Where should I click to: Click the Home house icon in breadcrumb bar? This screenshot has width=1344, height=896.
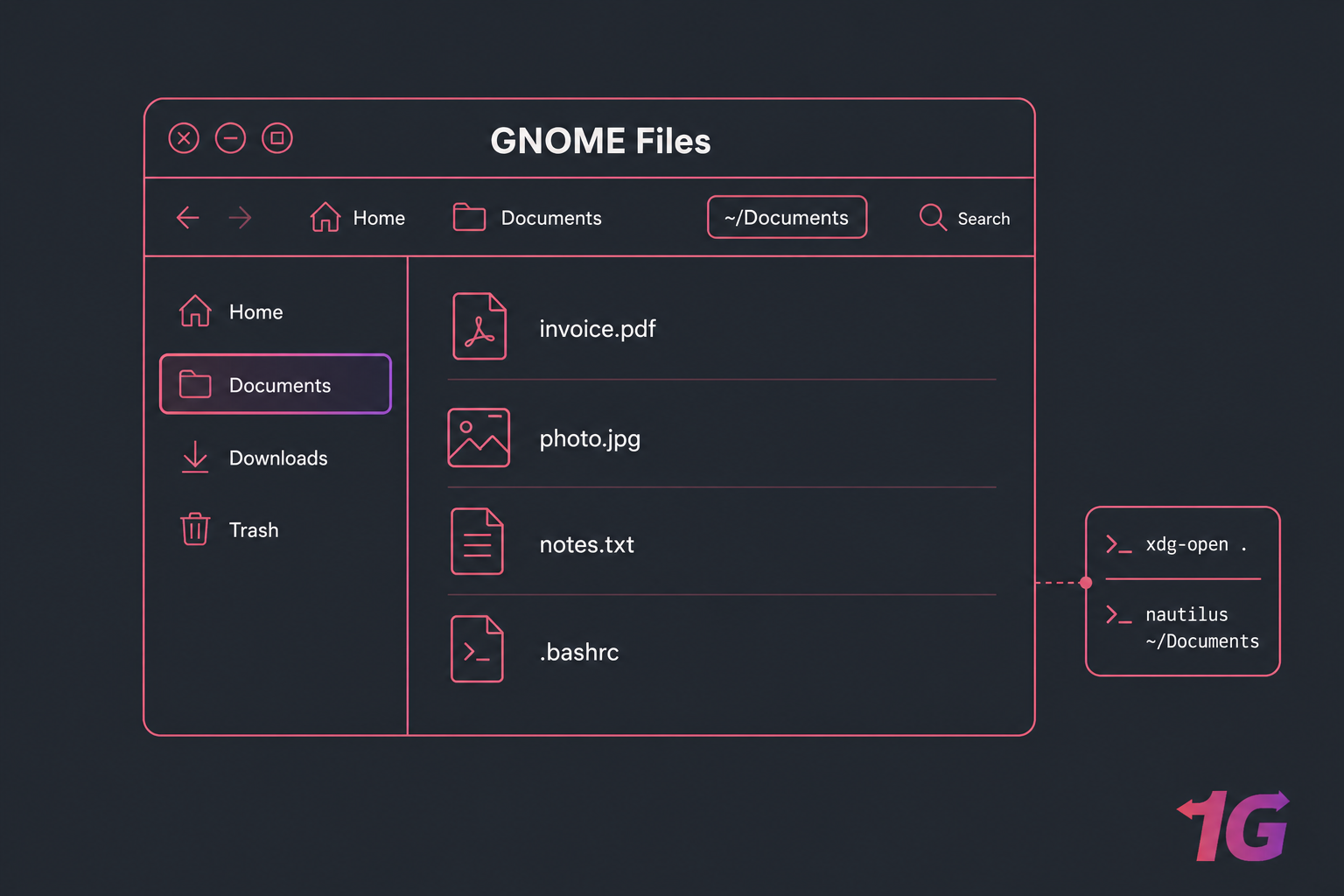point(325,216)
